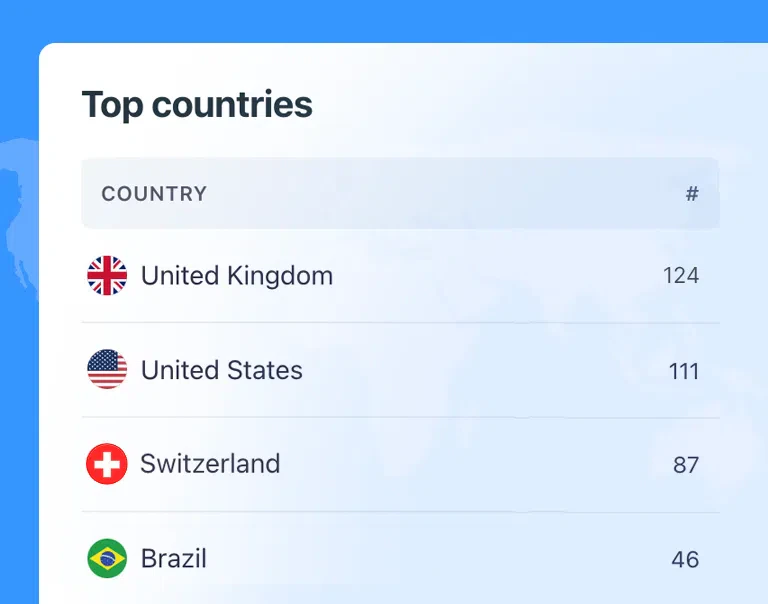
Task: Sort by the # column header
Action: click(691, 194)
